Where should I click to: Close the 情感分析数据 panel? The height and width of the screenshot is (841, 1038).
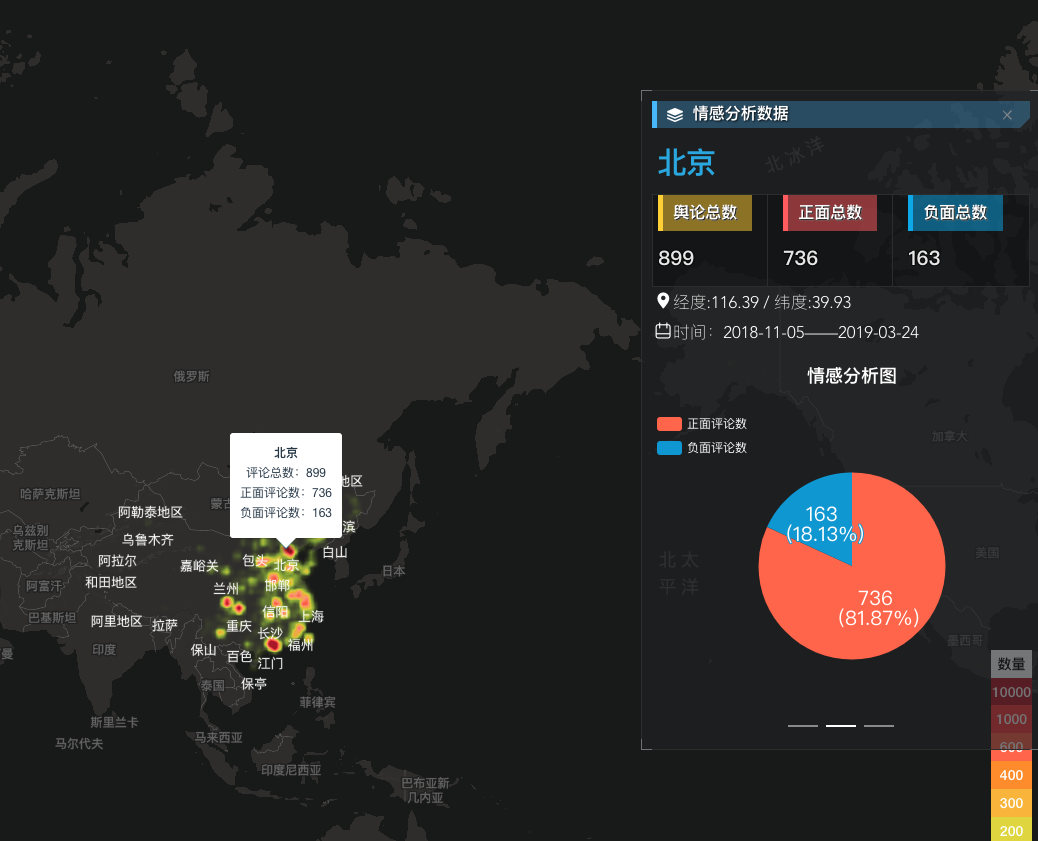point(1007,115)
